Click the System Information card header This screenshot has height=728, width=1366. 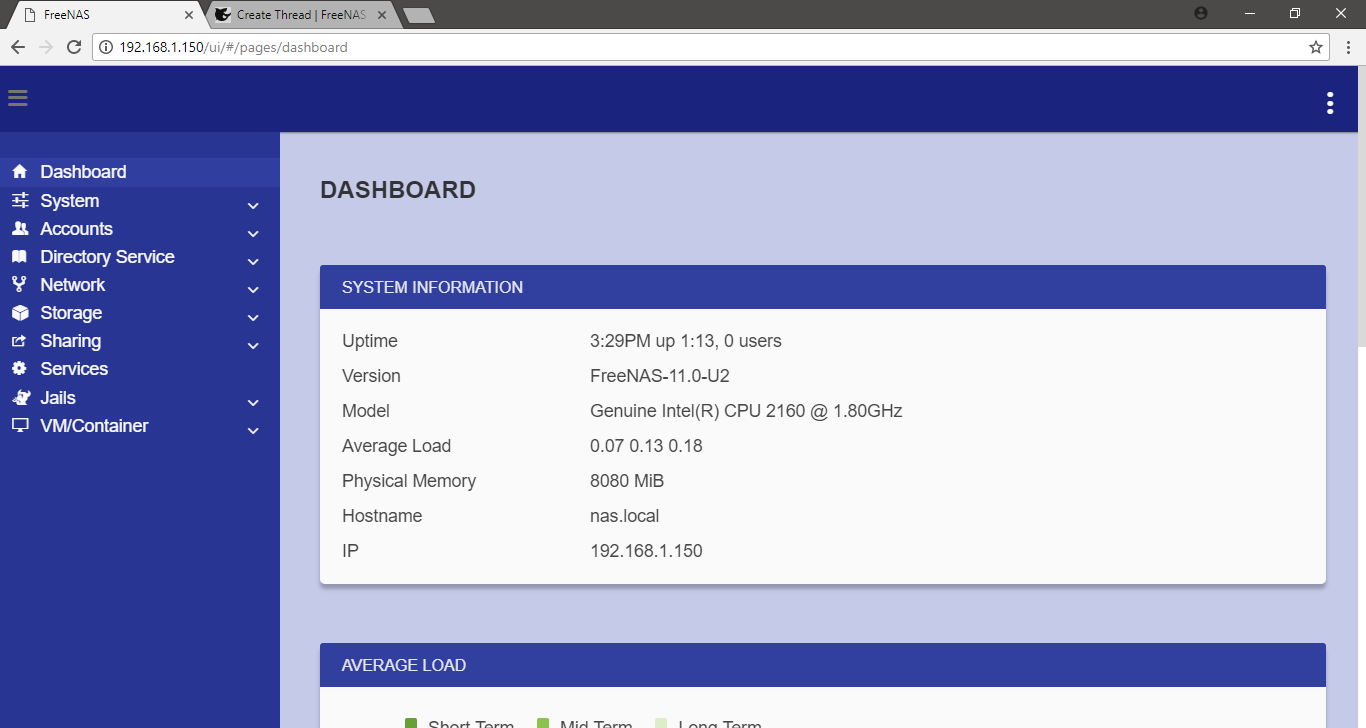(x=823, y=287)
